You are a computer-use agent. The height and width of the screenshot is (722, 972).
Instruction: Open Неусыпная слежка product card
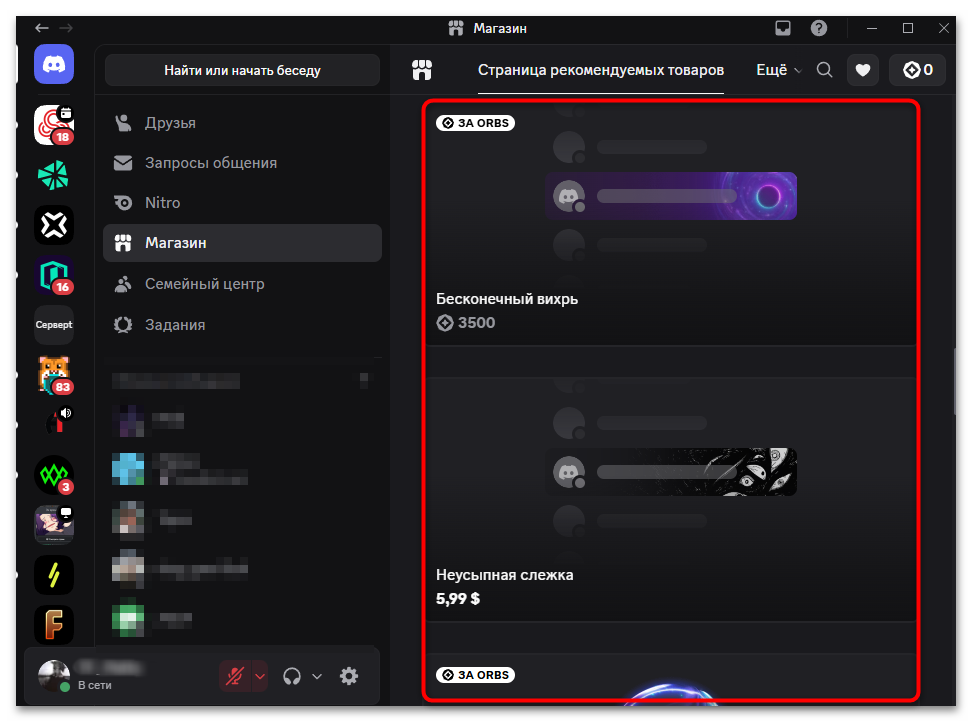tap(671, 499)
